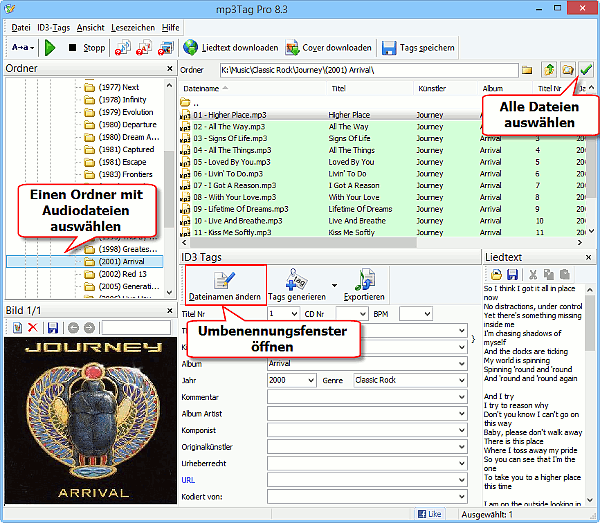Click the green checkmark select-all icon
The image size is (600, 523).
point(586,70)
